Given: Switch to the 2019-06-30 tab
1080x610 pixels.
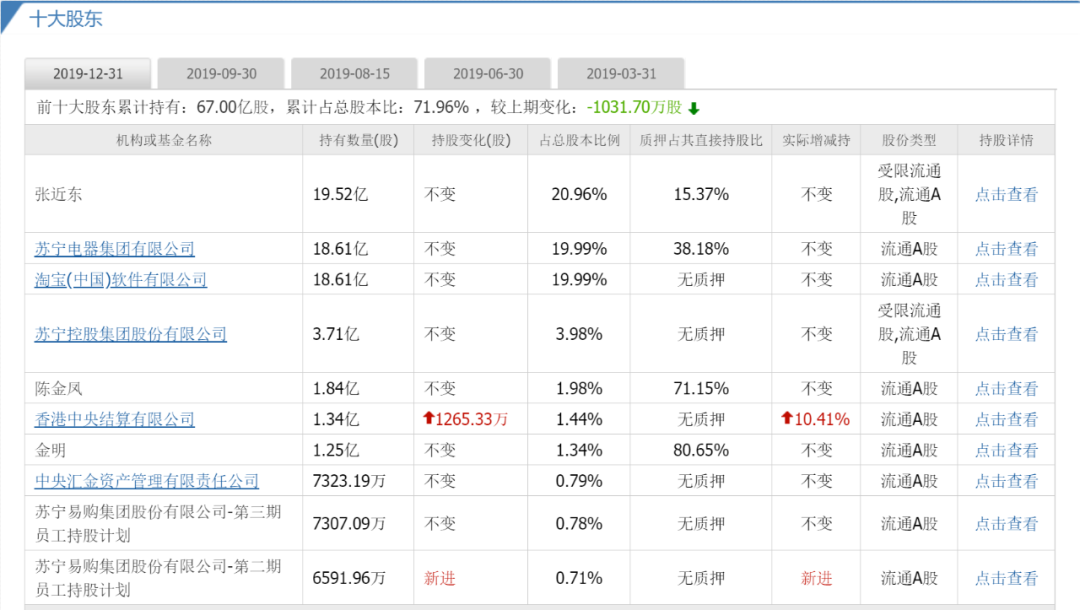Looking at the screenshot, I should [488, 74].
